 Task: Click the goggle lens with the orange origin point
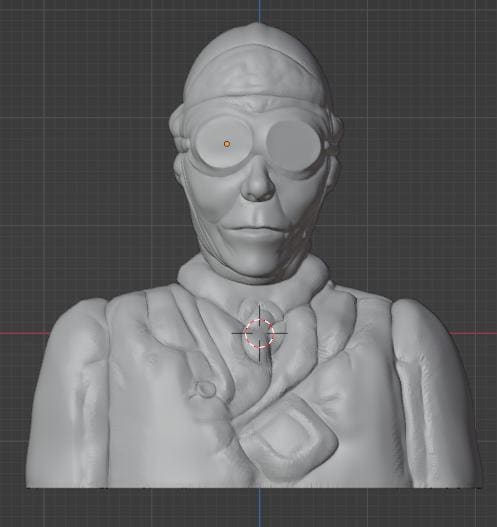[x=222, y=145]
